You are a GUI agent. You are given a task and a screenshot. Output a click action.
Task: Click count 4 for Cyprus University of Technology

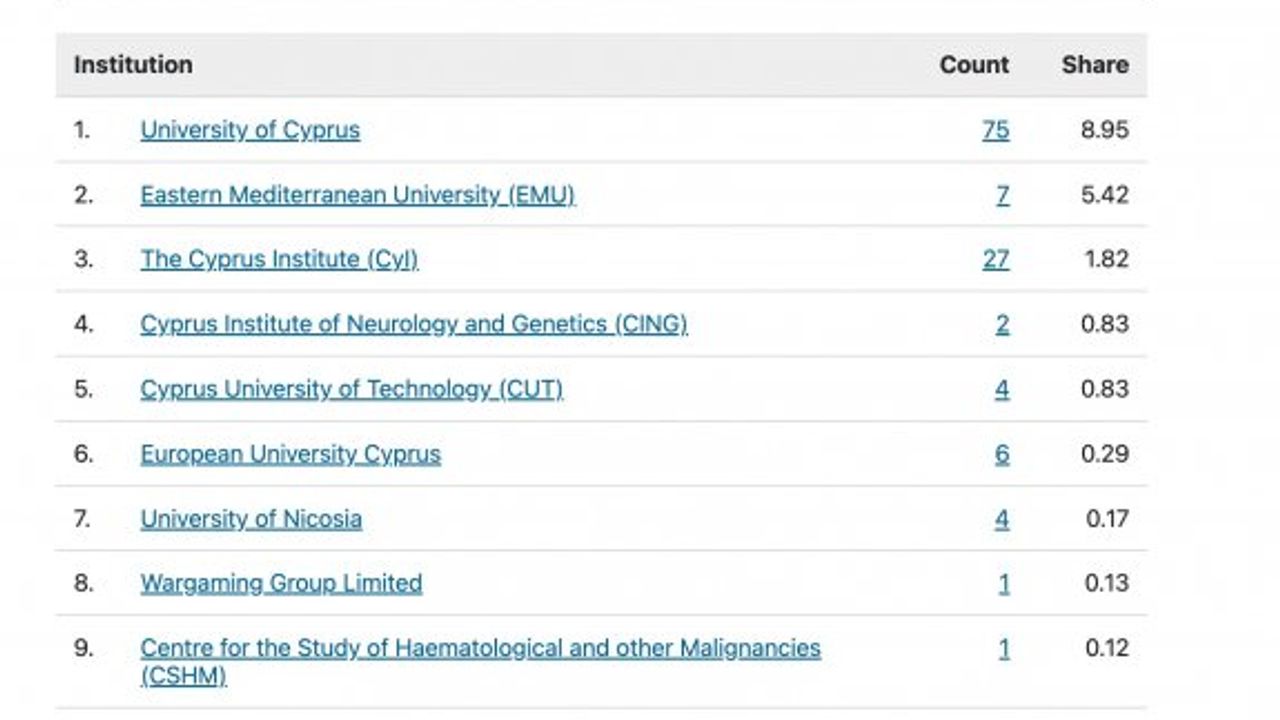click(x=1002, y=389)
